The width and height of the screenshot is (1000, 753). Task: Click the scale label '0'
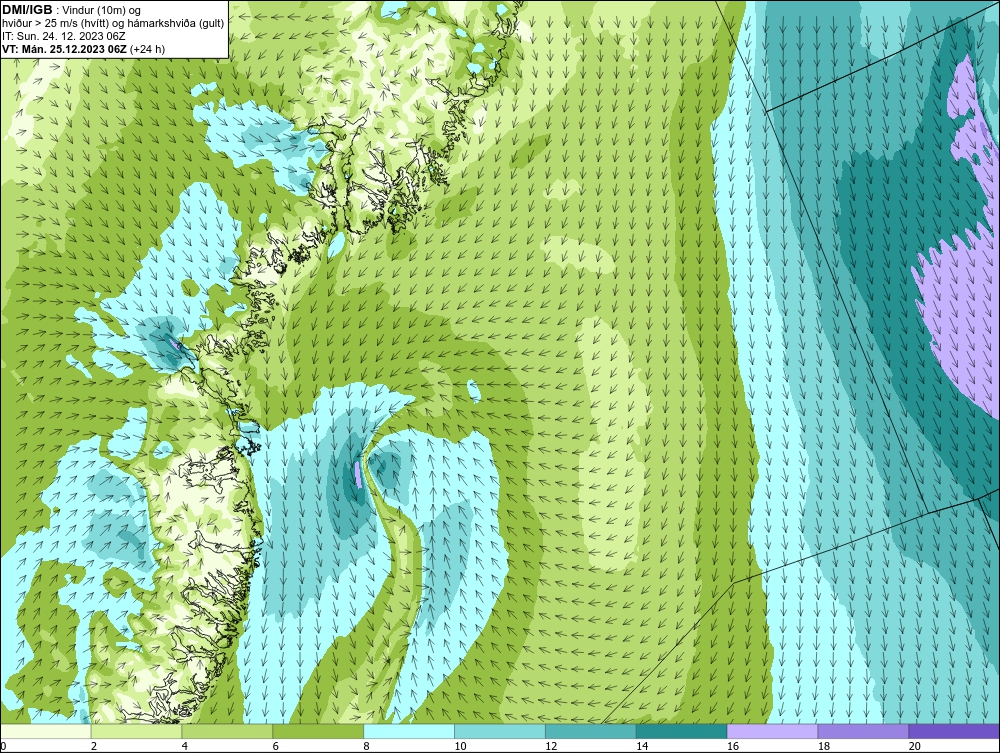(3, 746)
